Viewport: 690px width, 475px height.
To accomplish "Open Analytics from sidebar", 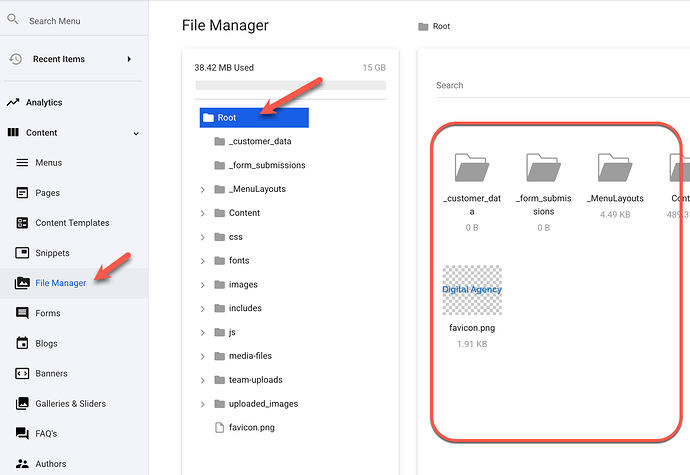I will (44, 102).
